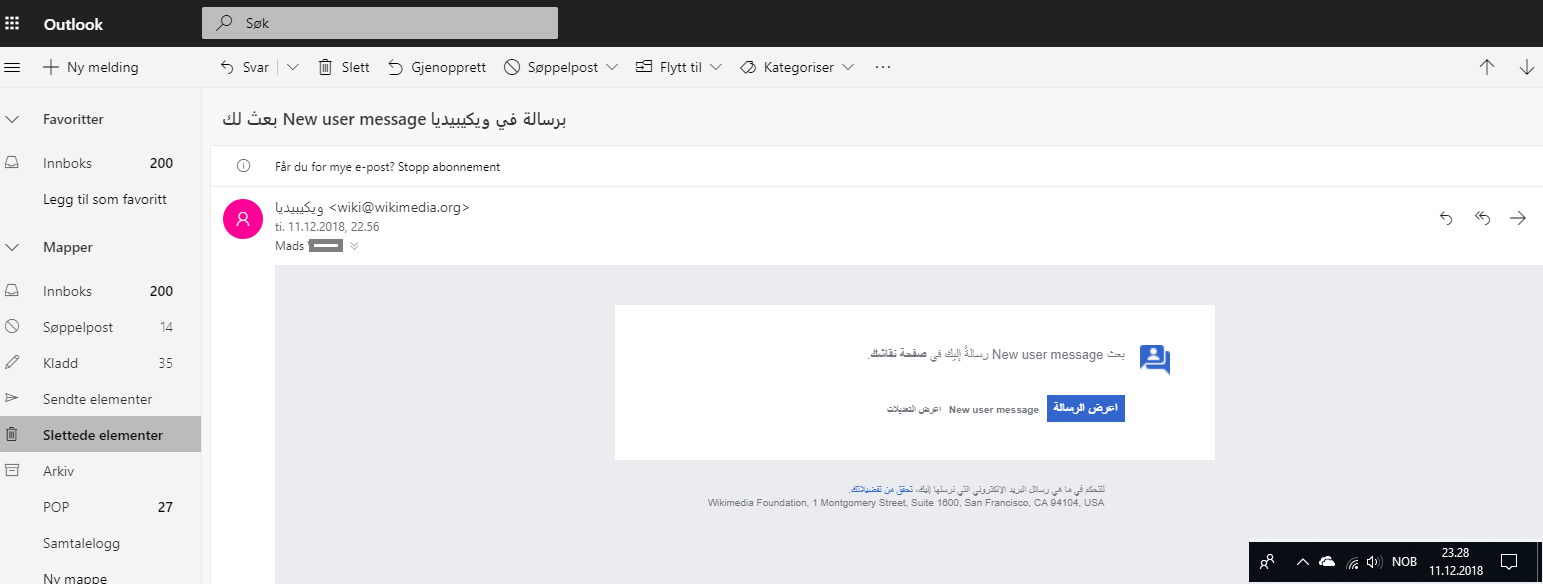This screenshot has height=584, width=1543.
Task: Open the three-dots more actions menu
Action: (x=882, y=67)
